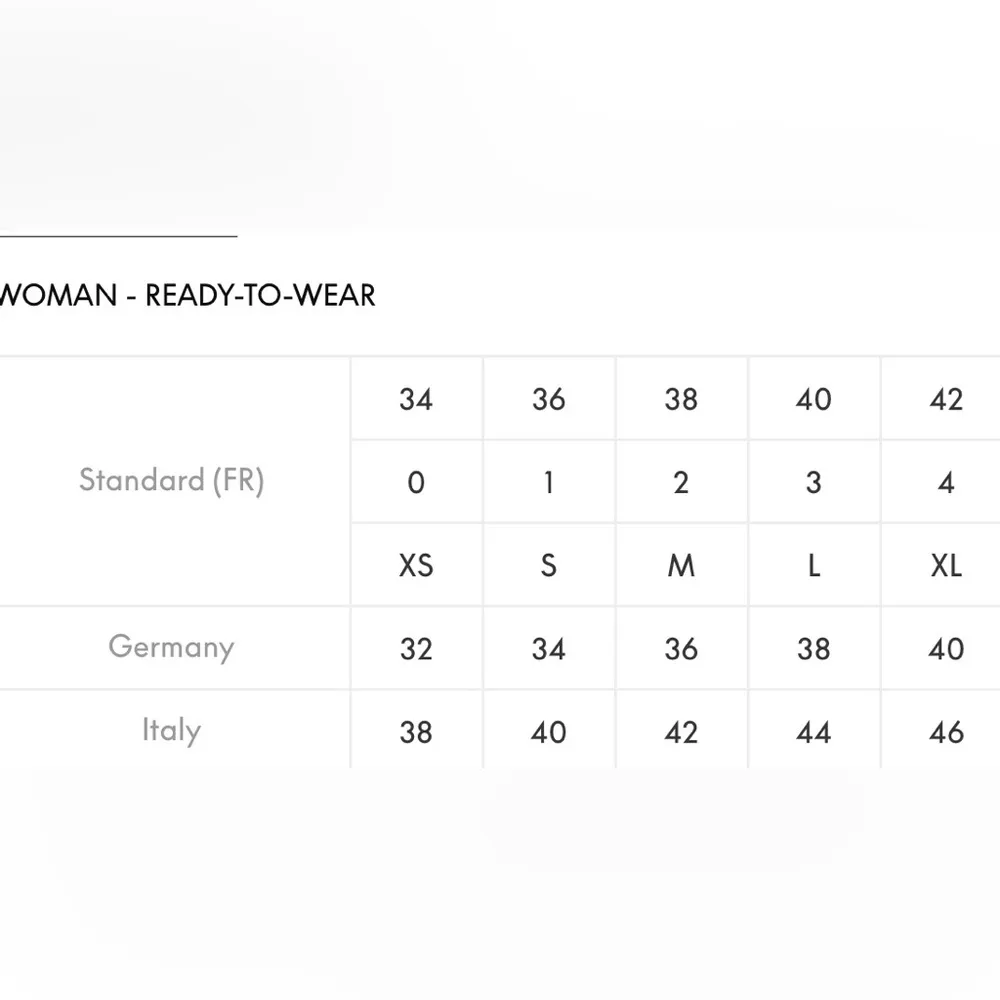Click the 36 in the Germany row
This screenshot has width=1000, height=1000.
(x=681, y=649)
